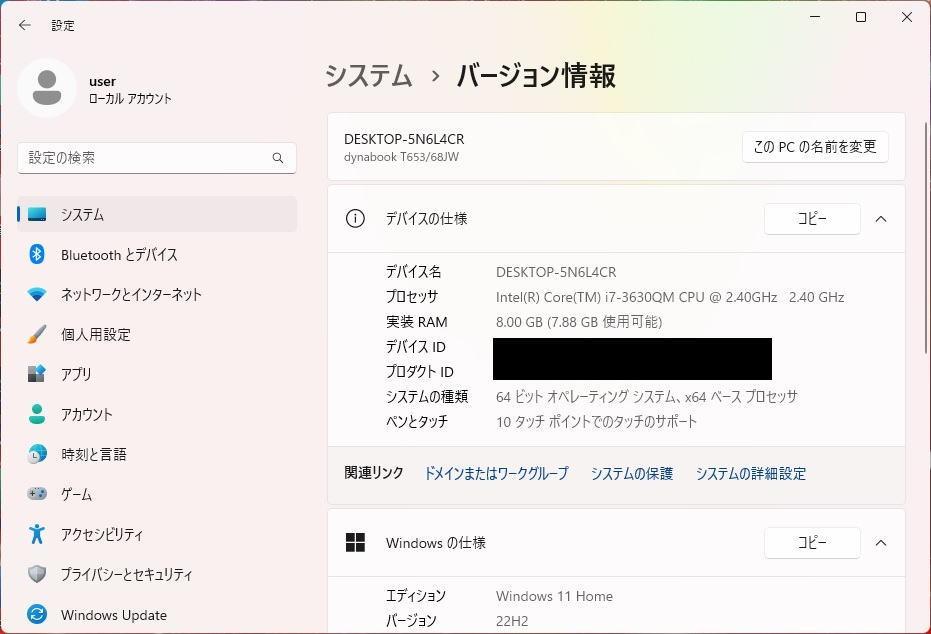Maximize the settings window

[x=861, y=17]
